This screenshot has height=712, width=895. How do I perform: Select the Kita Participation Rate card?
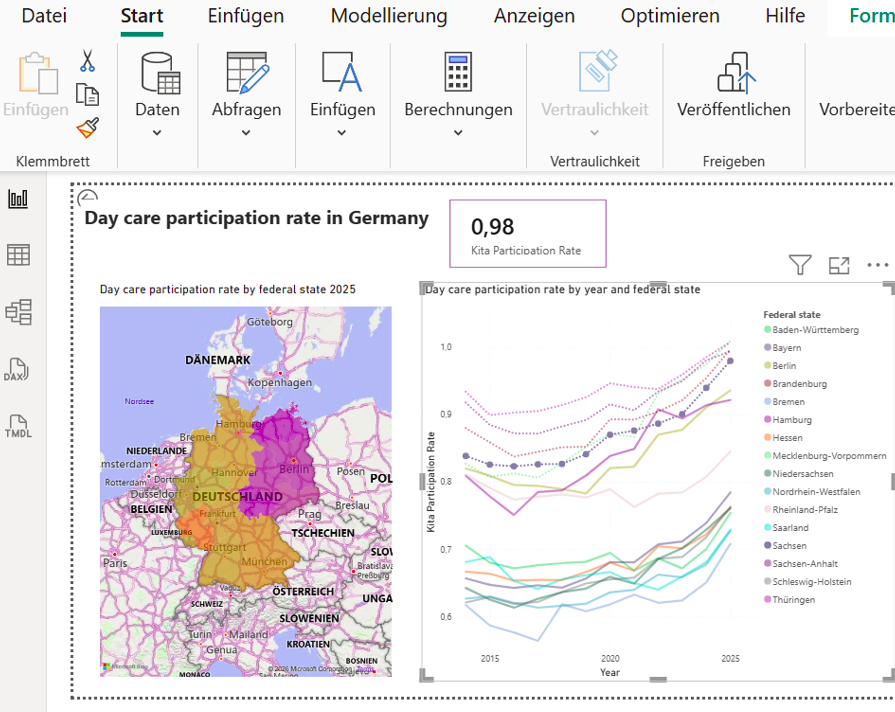click(527, 234)
